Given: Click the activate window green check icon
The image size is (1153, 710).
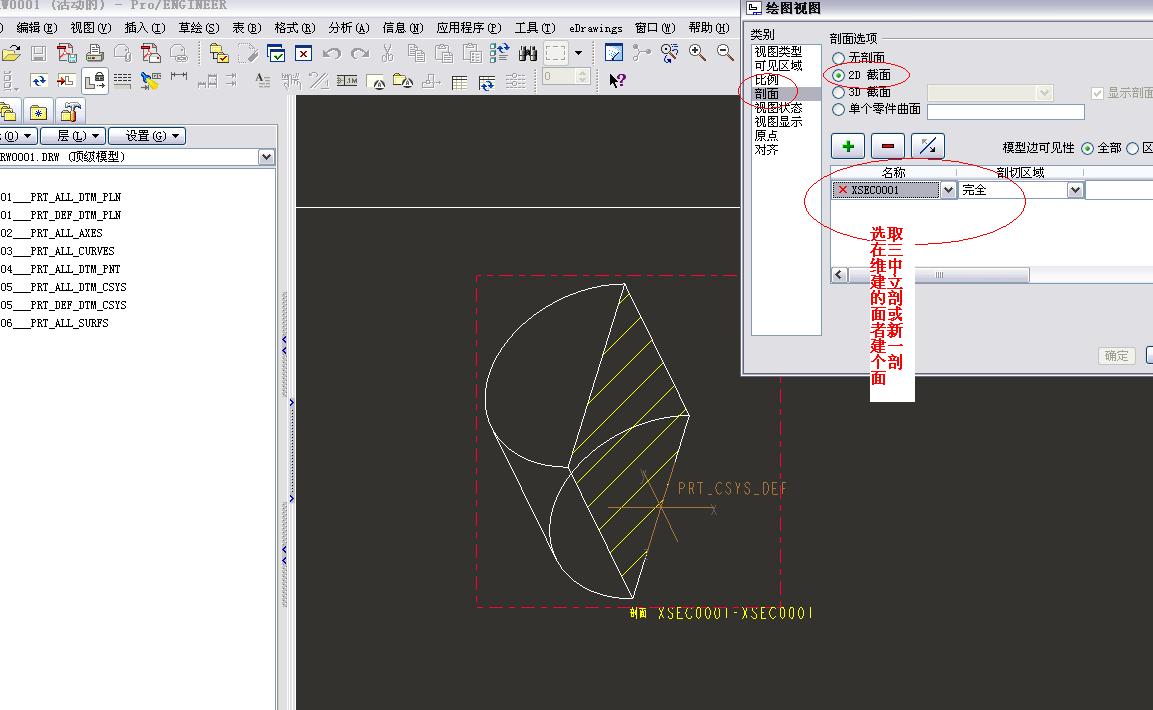Looking at the screenshot, I should tap(276, 53).
